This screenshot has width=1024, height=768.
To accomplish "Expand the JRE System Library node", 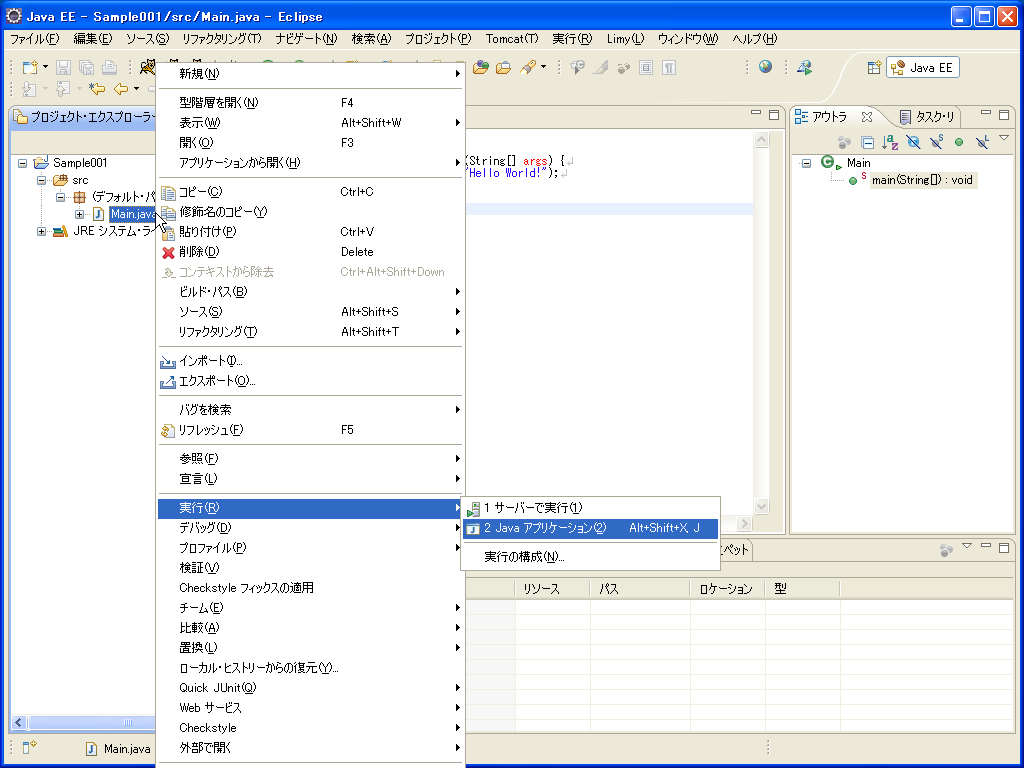I will click(41, 231).
